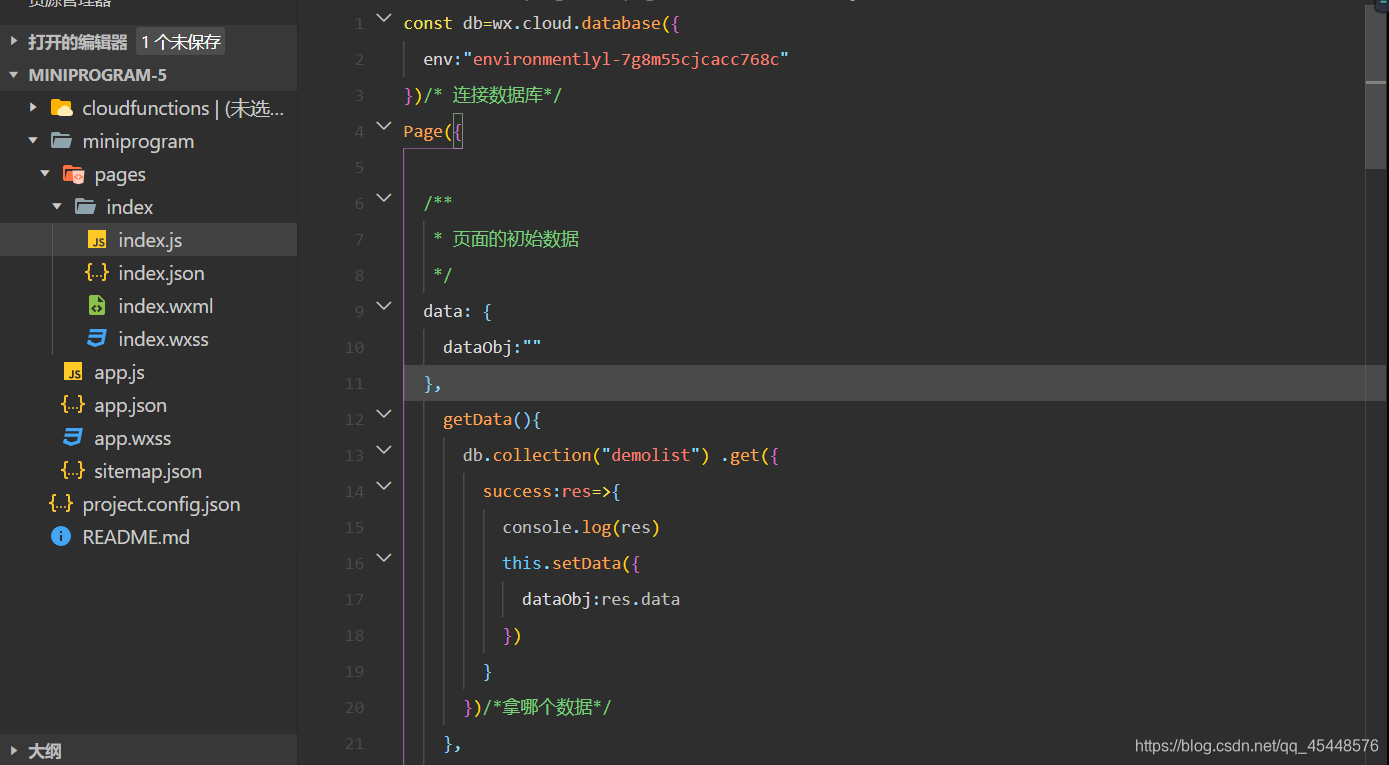Click the braces icon beside project.config.json
Screen dimensions: 1389x765
click(x=61, y=504)
